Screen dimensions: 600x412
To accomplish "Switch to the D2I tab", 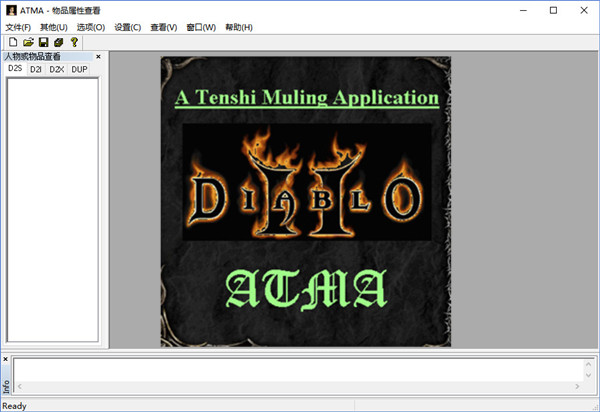I will 36,70.
